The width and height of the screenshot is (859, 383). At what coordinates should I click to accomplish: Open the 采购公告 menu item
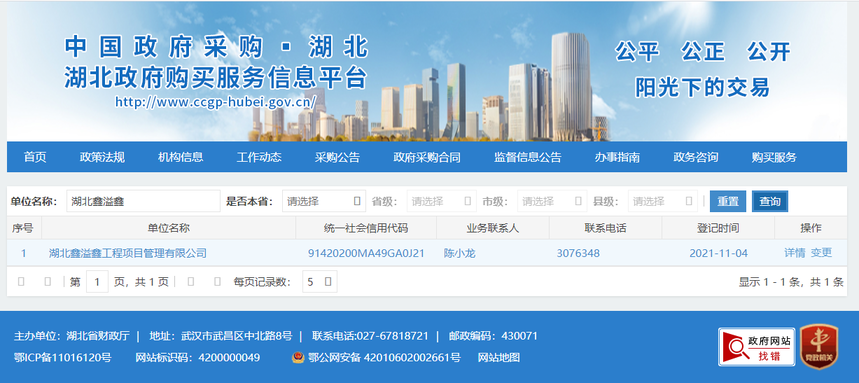(337, 157)
